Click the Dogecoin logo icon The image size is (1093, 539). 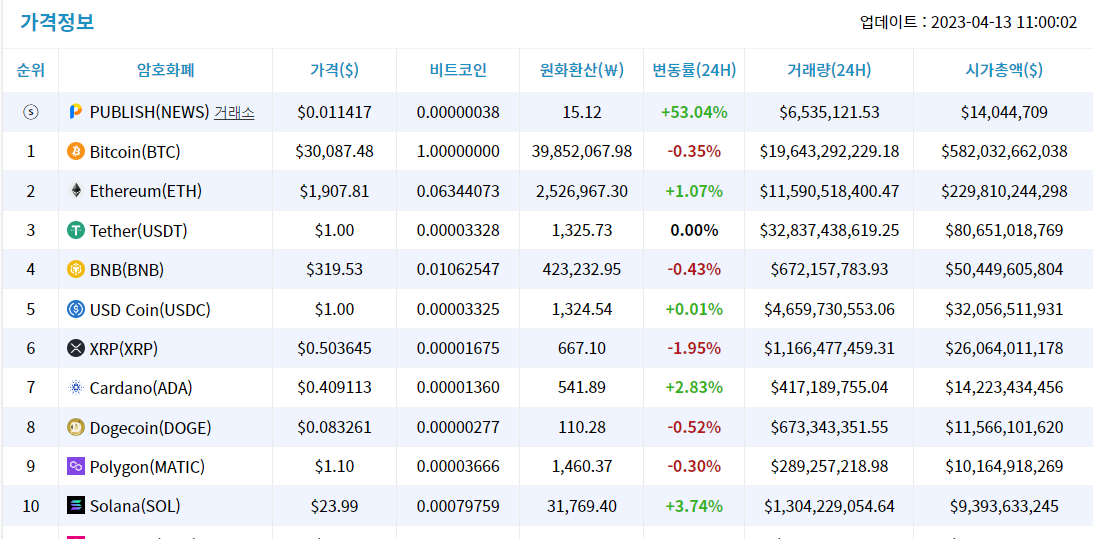pos(75,427)
